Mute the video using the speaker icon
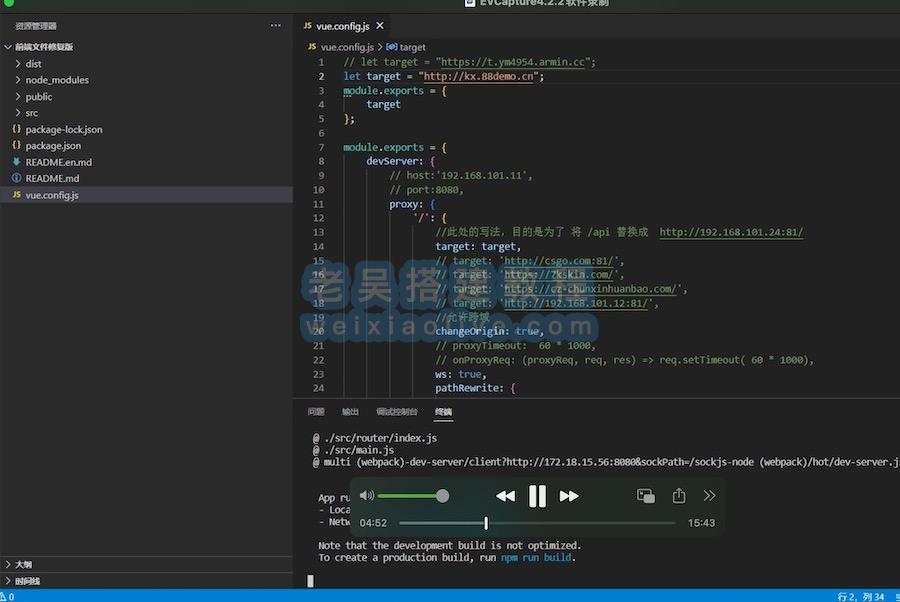This screenshot has height=602, width=900. point(366,496)
